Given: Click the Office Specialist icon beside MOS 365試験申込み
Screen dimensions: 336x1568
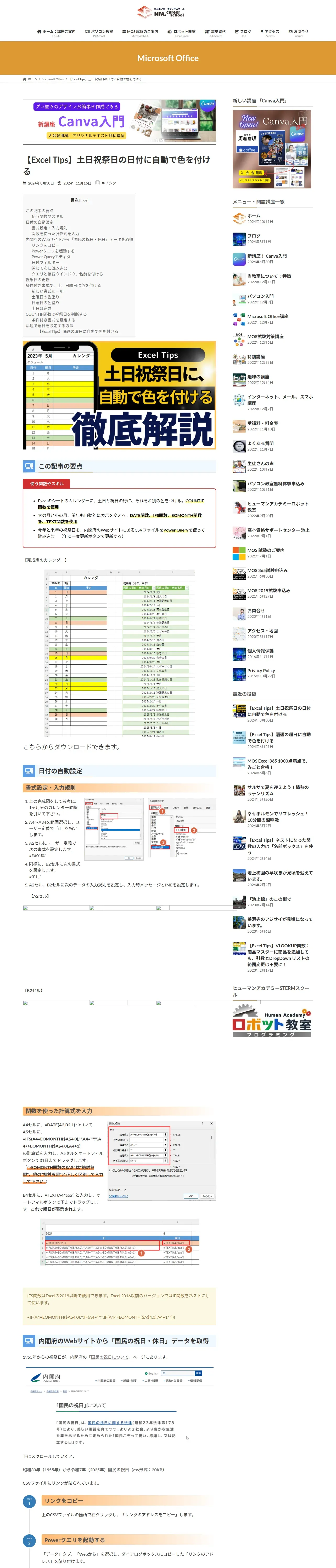Looking at the screenshot, I should tap(239, 573).
